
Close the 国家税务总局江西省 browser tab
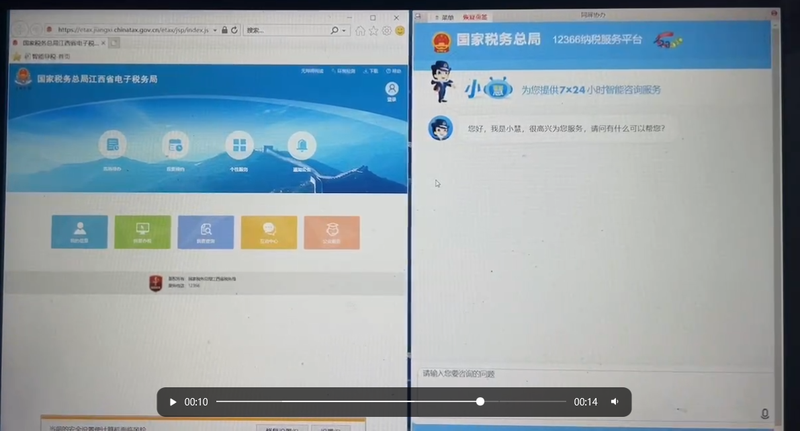(103, 43)
